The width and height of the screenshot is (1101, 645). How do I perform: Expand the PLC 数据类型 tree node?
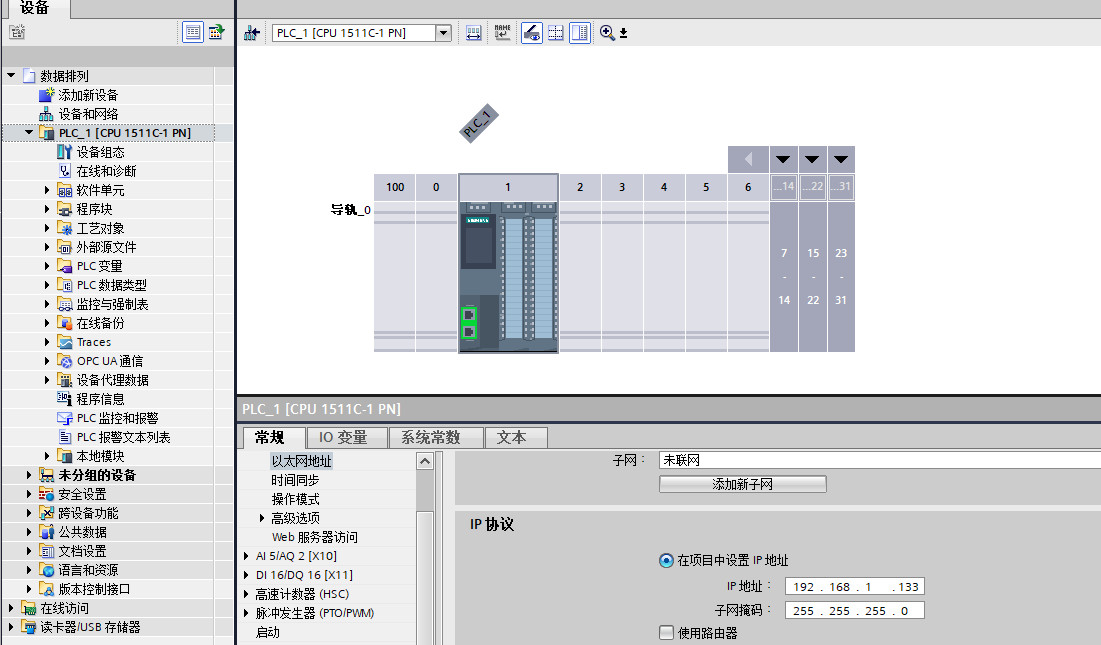pos(47,285)
